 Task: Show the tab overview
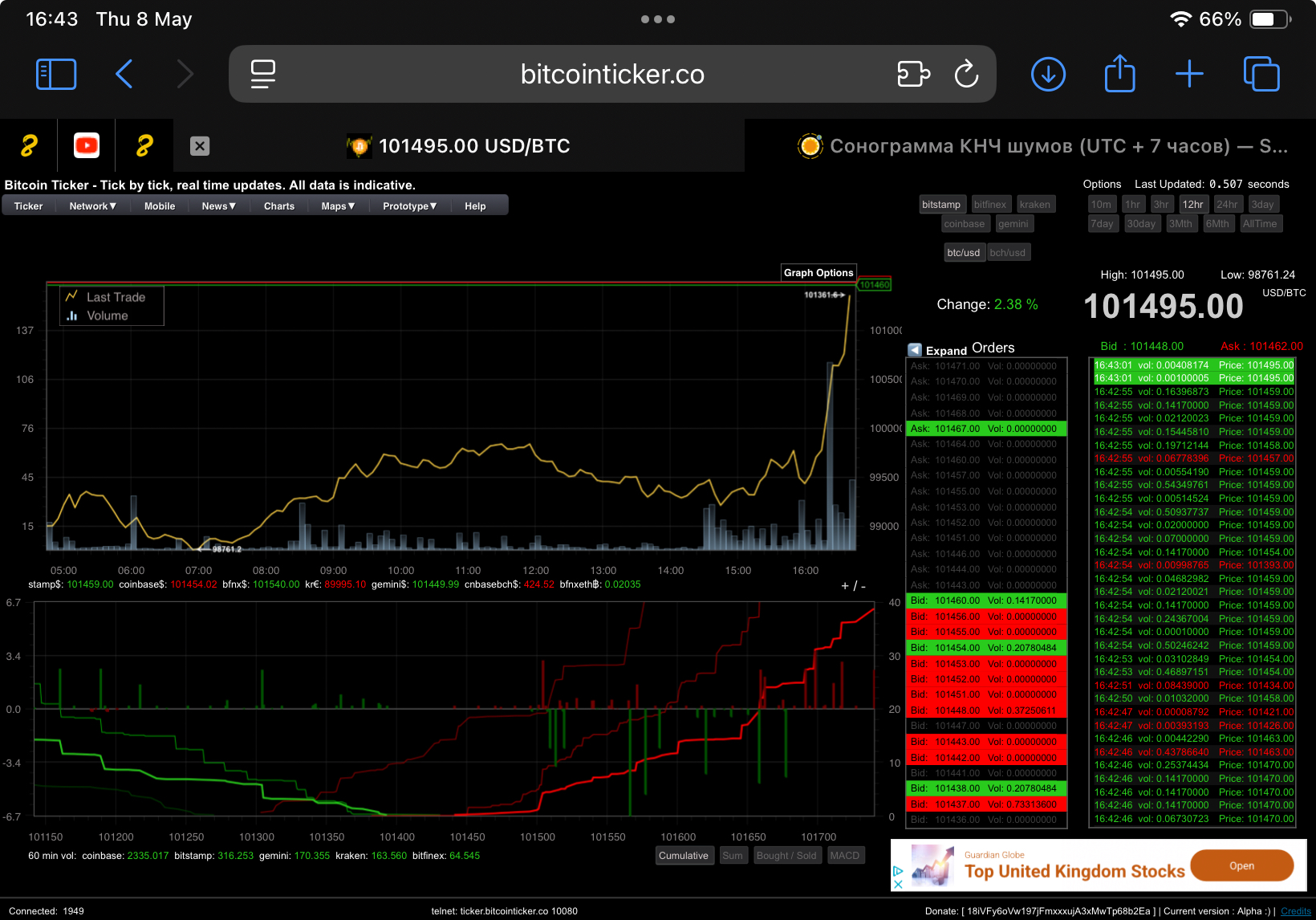tap(1261, 74)
